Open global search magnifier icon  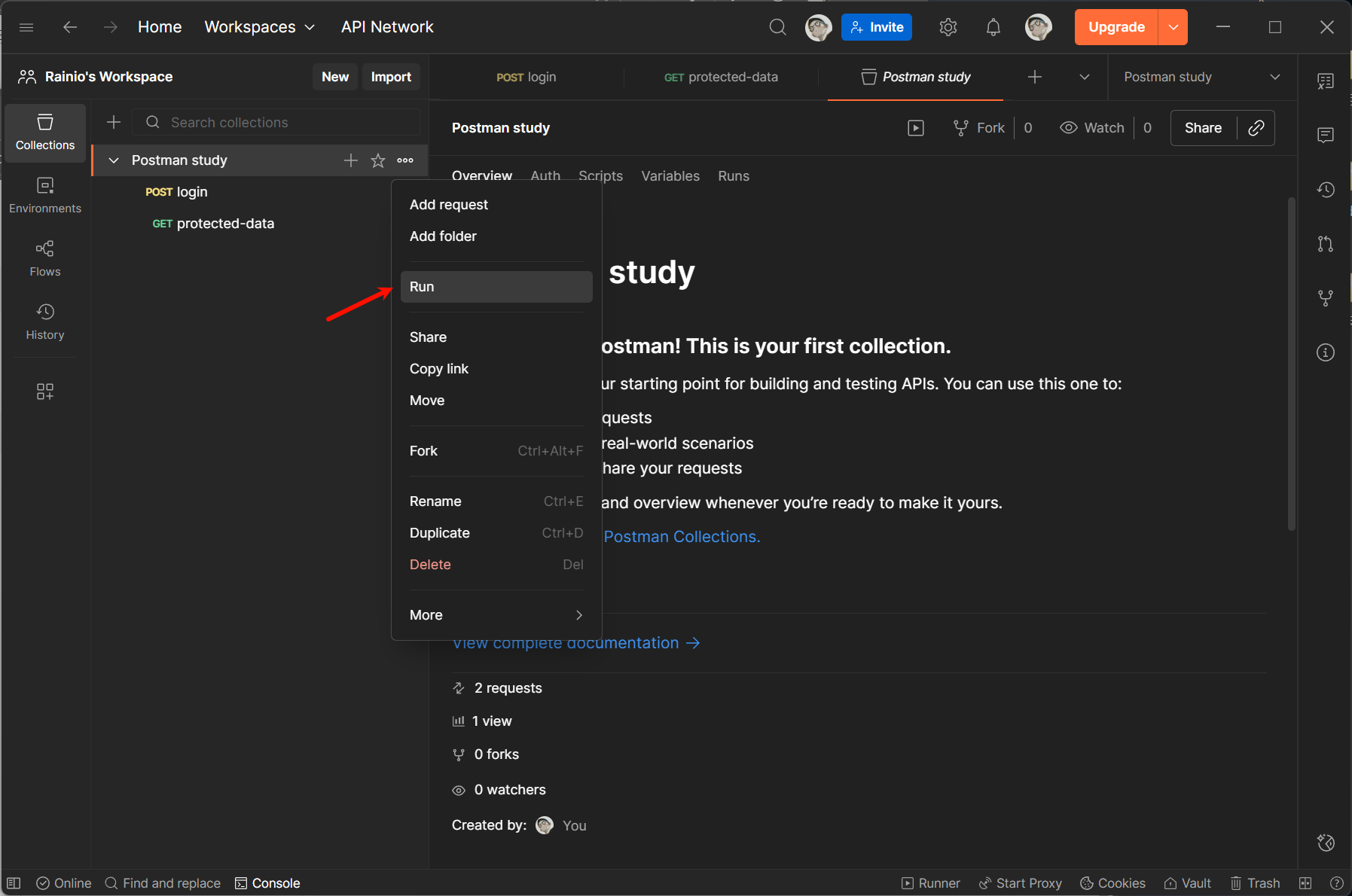pos(778,27)
